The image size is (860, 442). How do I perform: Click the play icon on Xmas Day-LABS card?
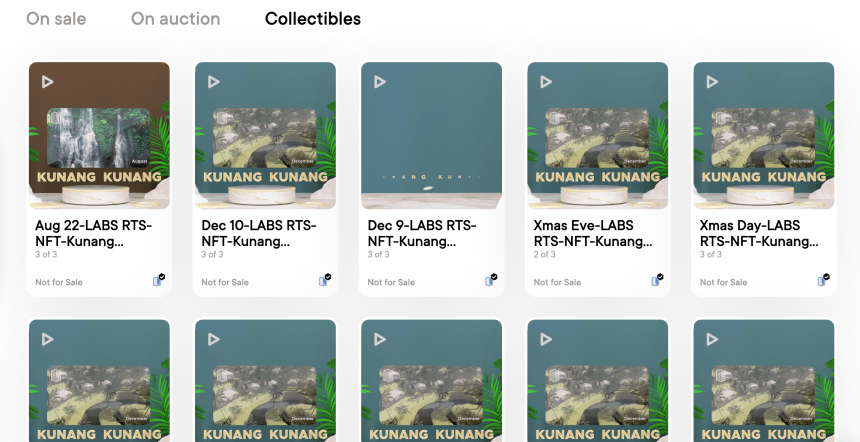coord(712,82)
